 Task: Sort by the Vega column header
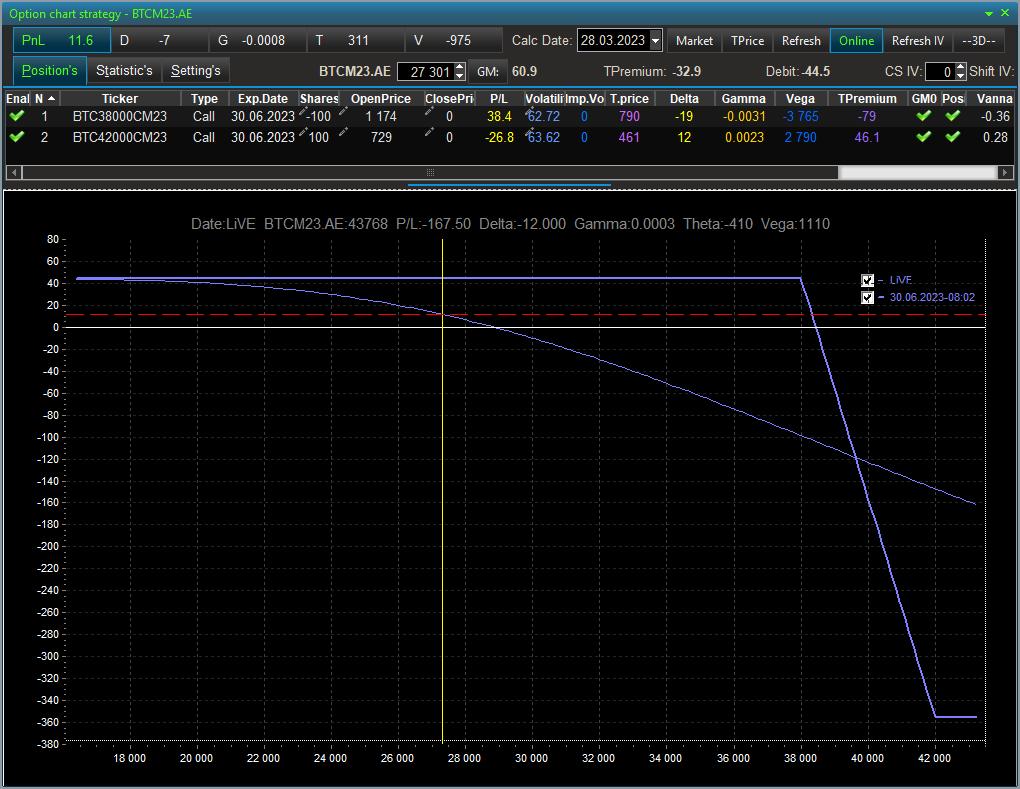(799, 98)
